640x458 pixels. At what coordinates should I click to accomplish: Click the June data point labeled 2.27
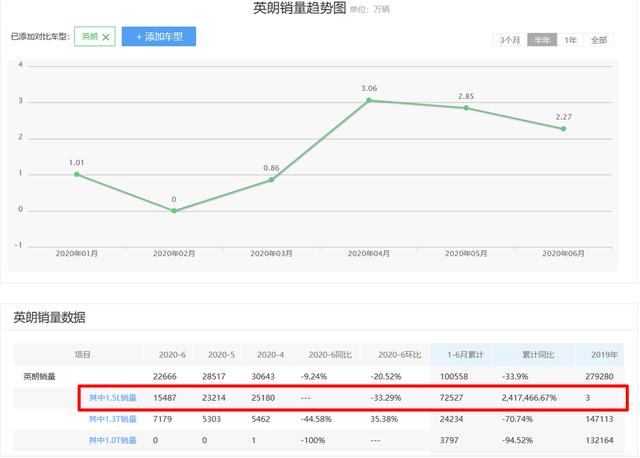click(x=563, y=128)
